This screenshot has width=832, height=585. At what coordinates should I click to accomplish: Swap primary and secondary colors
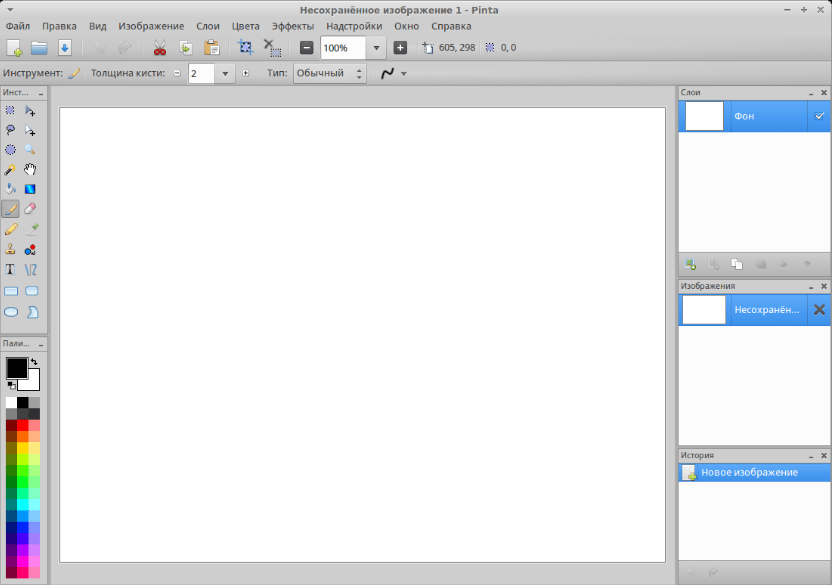click(x=35, y=362)
